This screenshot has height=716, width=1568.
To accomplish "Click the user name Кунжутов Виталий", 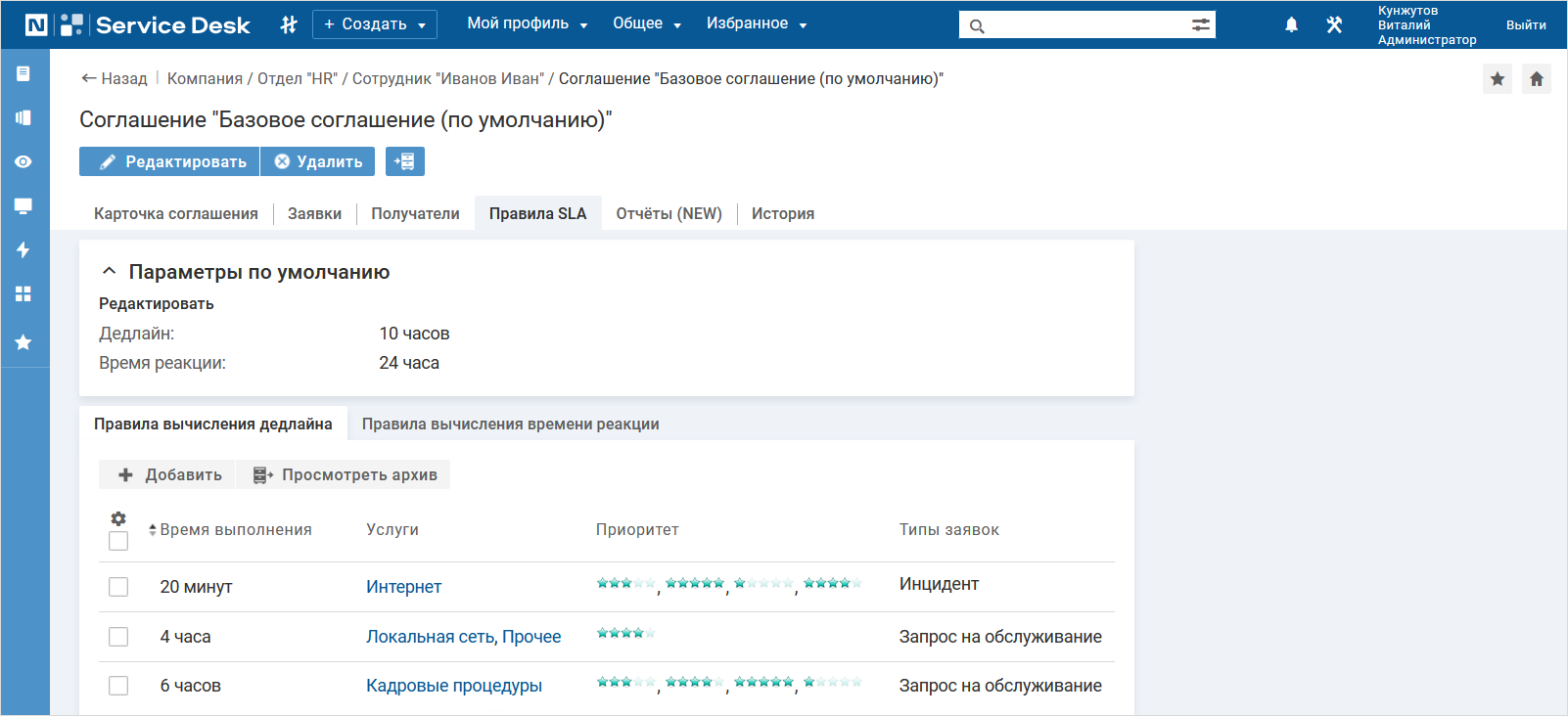I will click(x=1407, y=18).
